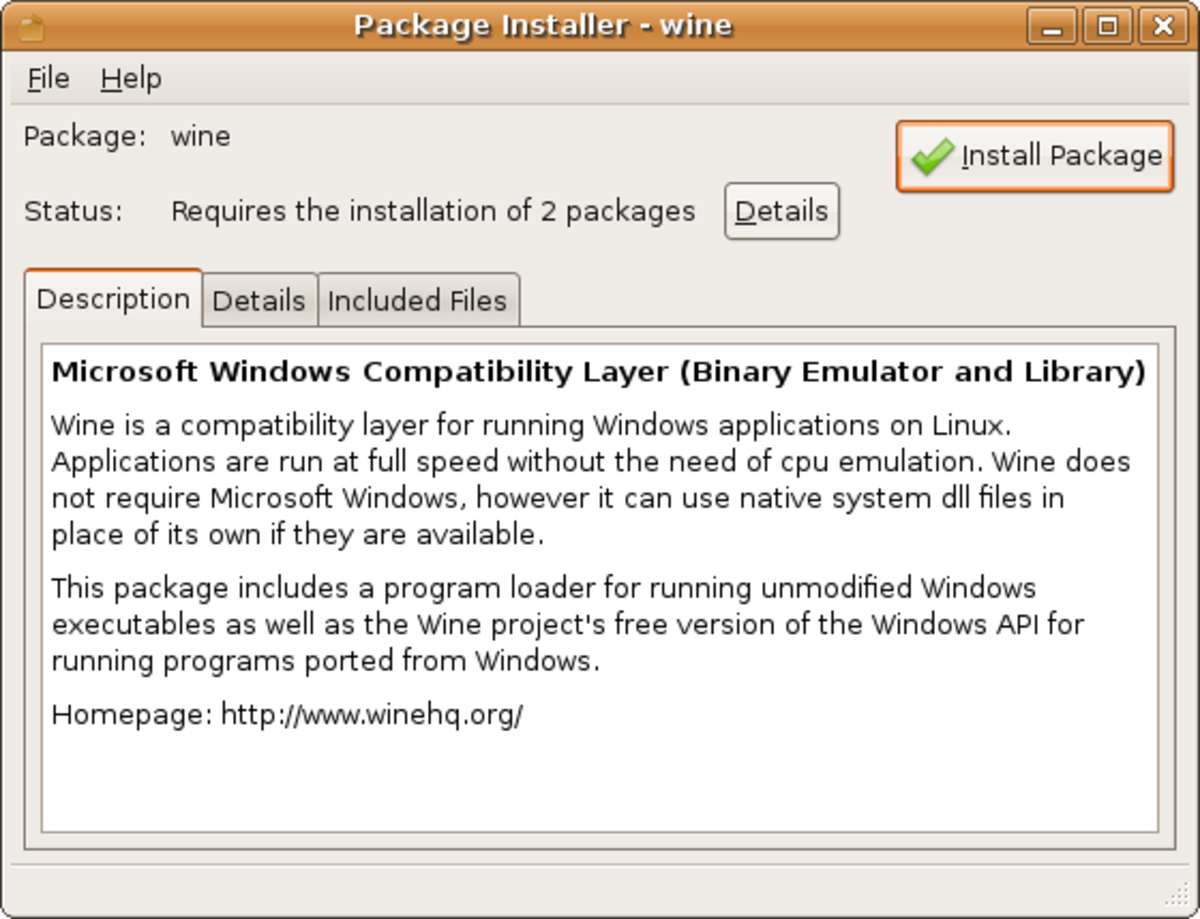Image resolution: width=1200 pixels, height=919 pixels.
Task: Click the green checkmark icon on Install Package
Action: click(x=932, y=156)
